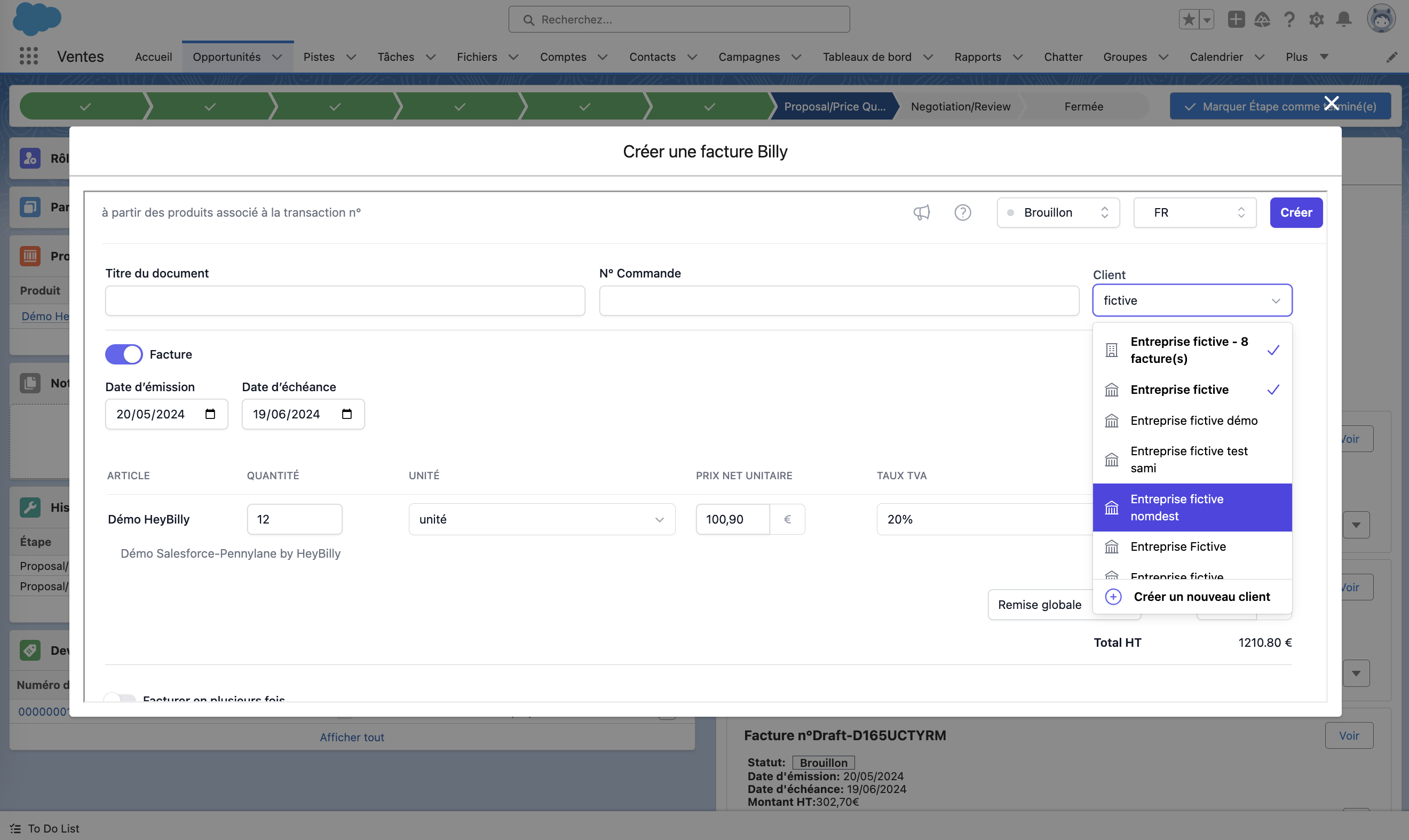Image resolution: width=1409 pixels, height=840 pixels.
Task: Select Entreprise fictive - 8 facture(s) option
Action: [1189, 351]
